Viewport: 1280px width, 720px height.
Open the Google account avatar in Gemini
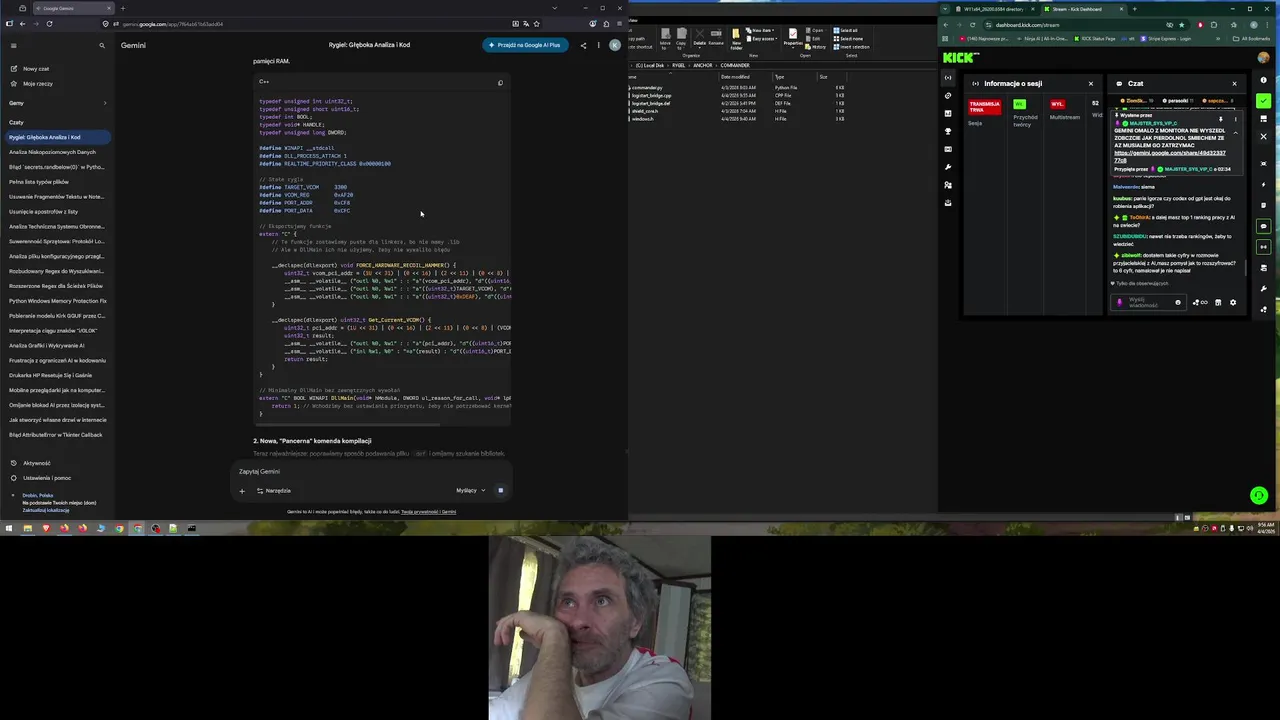click(x=615, y=45)
